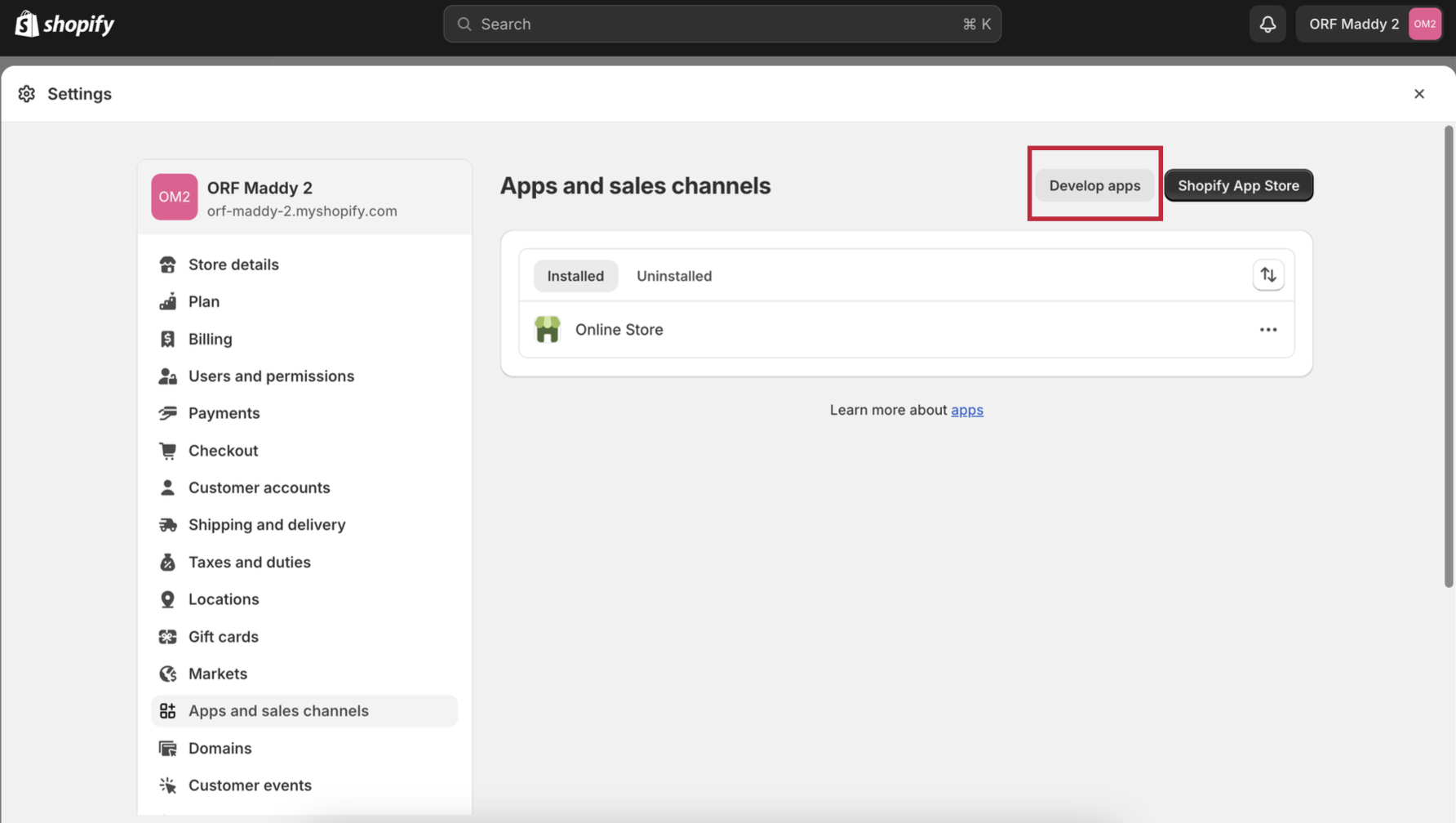This screenshot has height=823, width=1456.
Task: Open Taxes and duties
Action: pos(304,562)
